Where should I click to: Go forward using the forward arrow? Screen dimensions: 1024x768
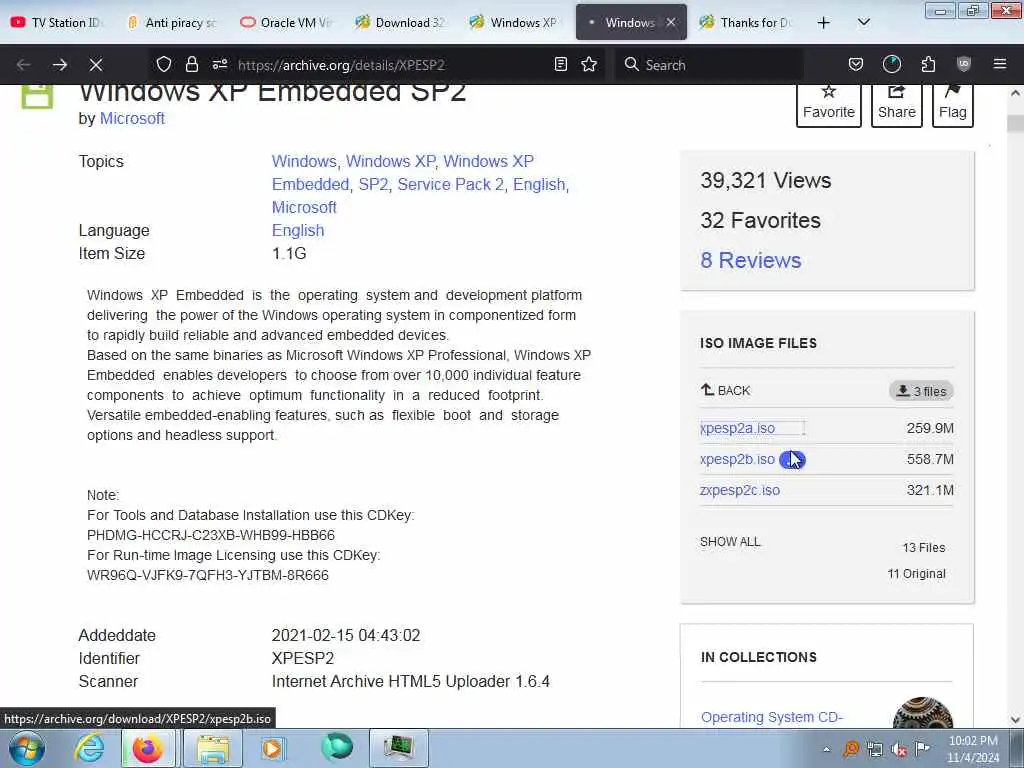click(x=60, y=65)
